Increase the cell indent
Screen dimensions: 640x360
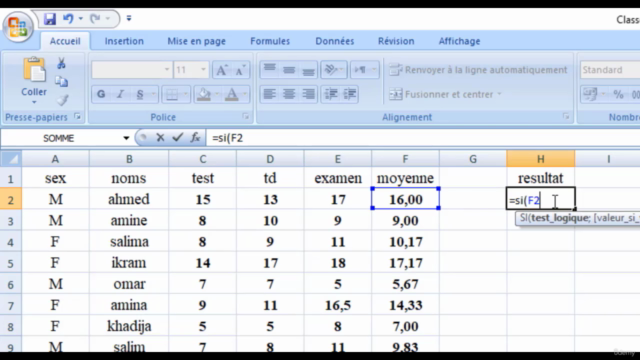point(349,94)
